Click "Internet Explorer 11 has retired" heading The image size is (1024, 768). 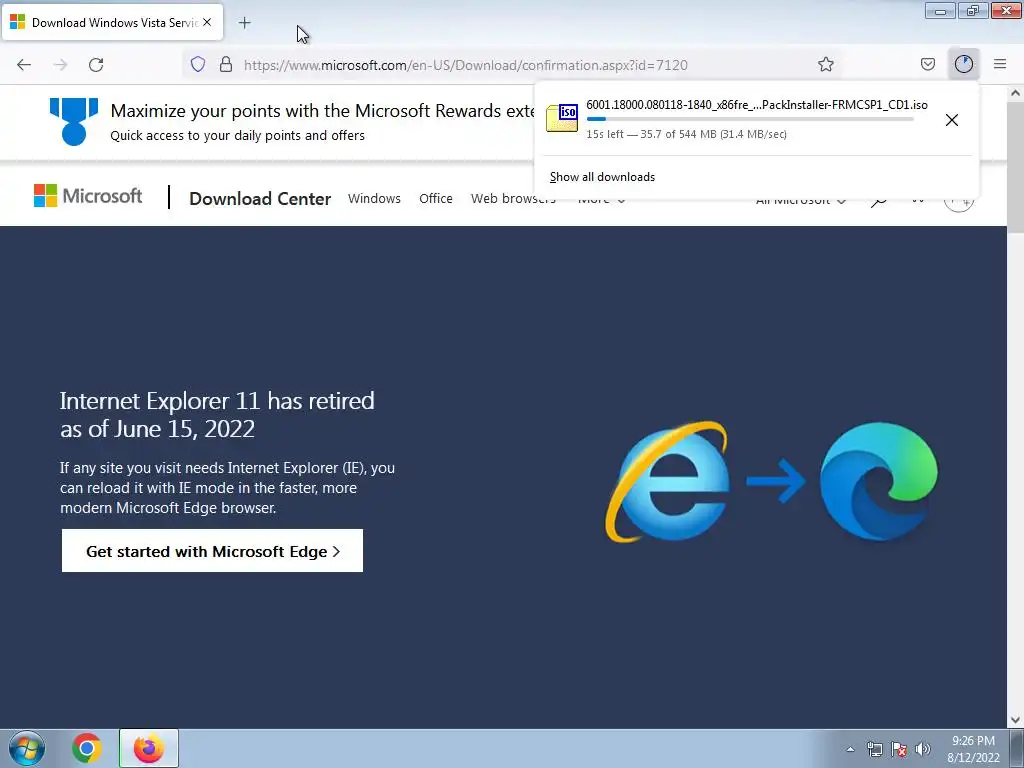pos(217,414)
